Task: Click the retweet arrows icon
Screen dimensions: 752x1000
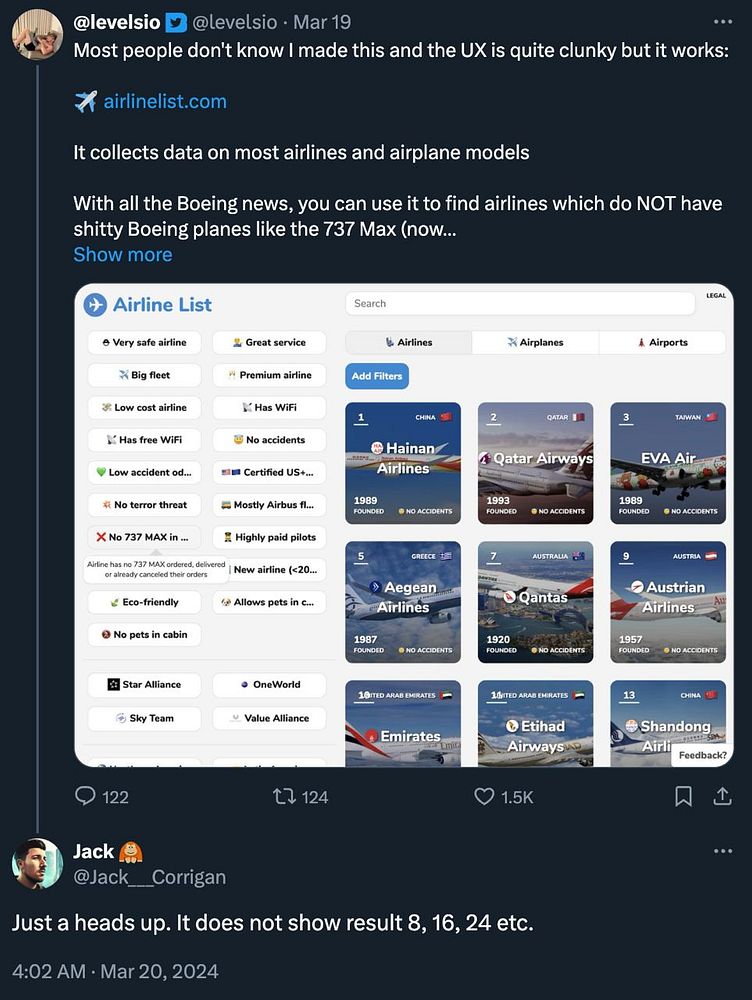Action: (284, 796)
